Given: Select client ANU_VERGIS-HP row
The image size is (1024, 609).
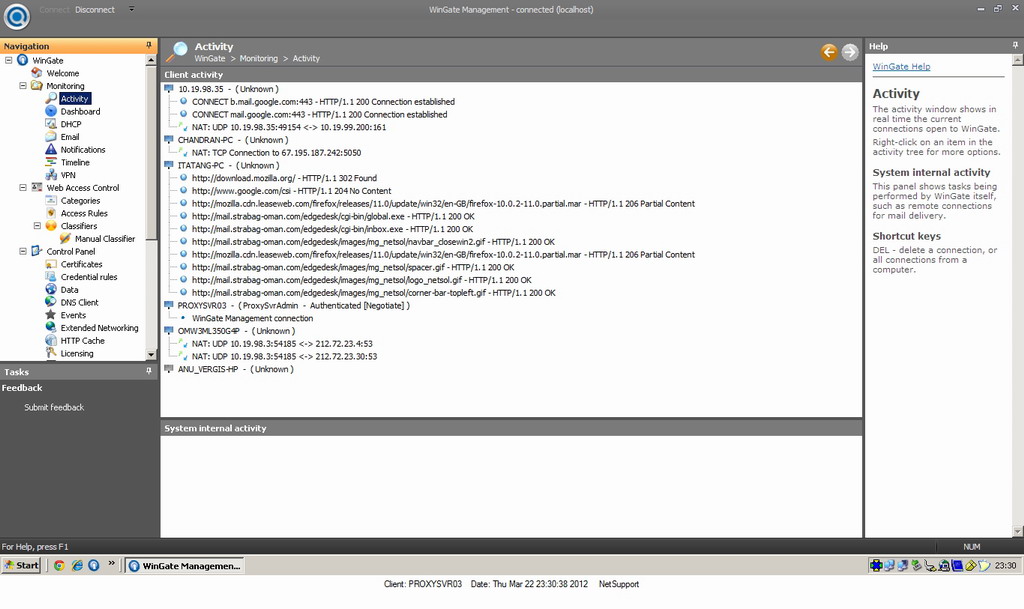Looking at the screenshot, I should point(235,369).
